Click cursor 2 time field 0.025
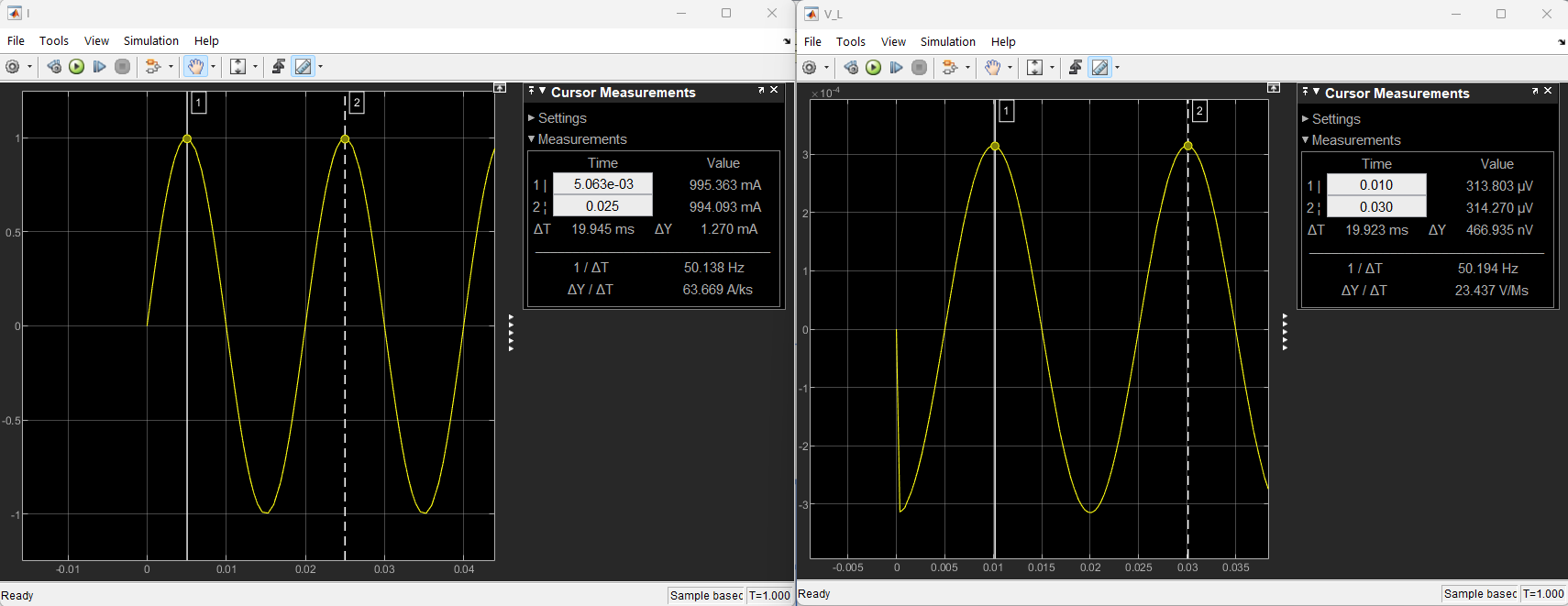 (602, 206)
